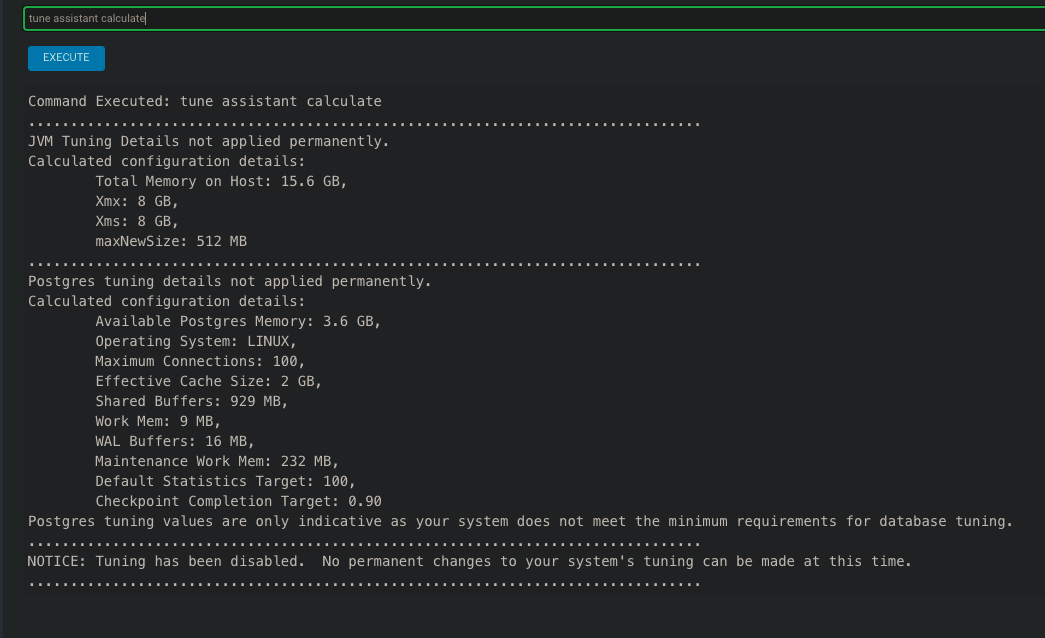The width and height of the screenshot is (1045, 638).
Task: Select the Maintenance Work Mem line
Action: (x=217, y=461)
